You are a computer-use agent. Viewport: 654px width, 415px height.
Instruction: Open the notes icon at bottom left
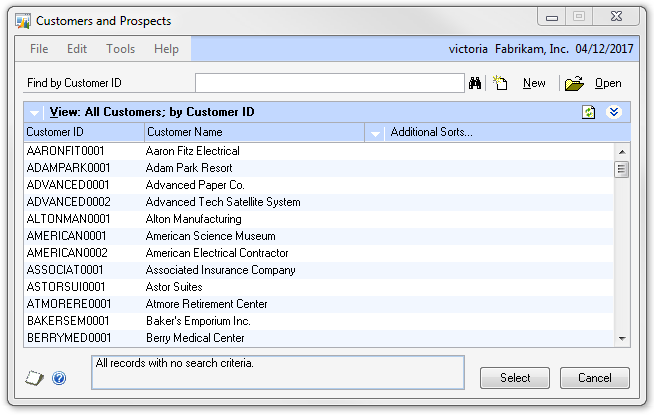pyautogui.click(x=34, y=378)
